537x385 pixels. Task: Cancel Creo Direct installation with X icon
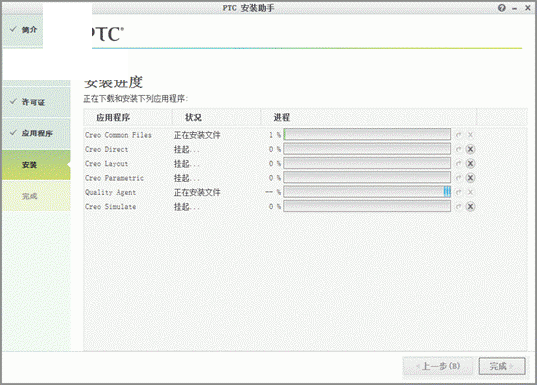(x=470, y=149)
